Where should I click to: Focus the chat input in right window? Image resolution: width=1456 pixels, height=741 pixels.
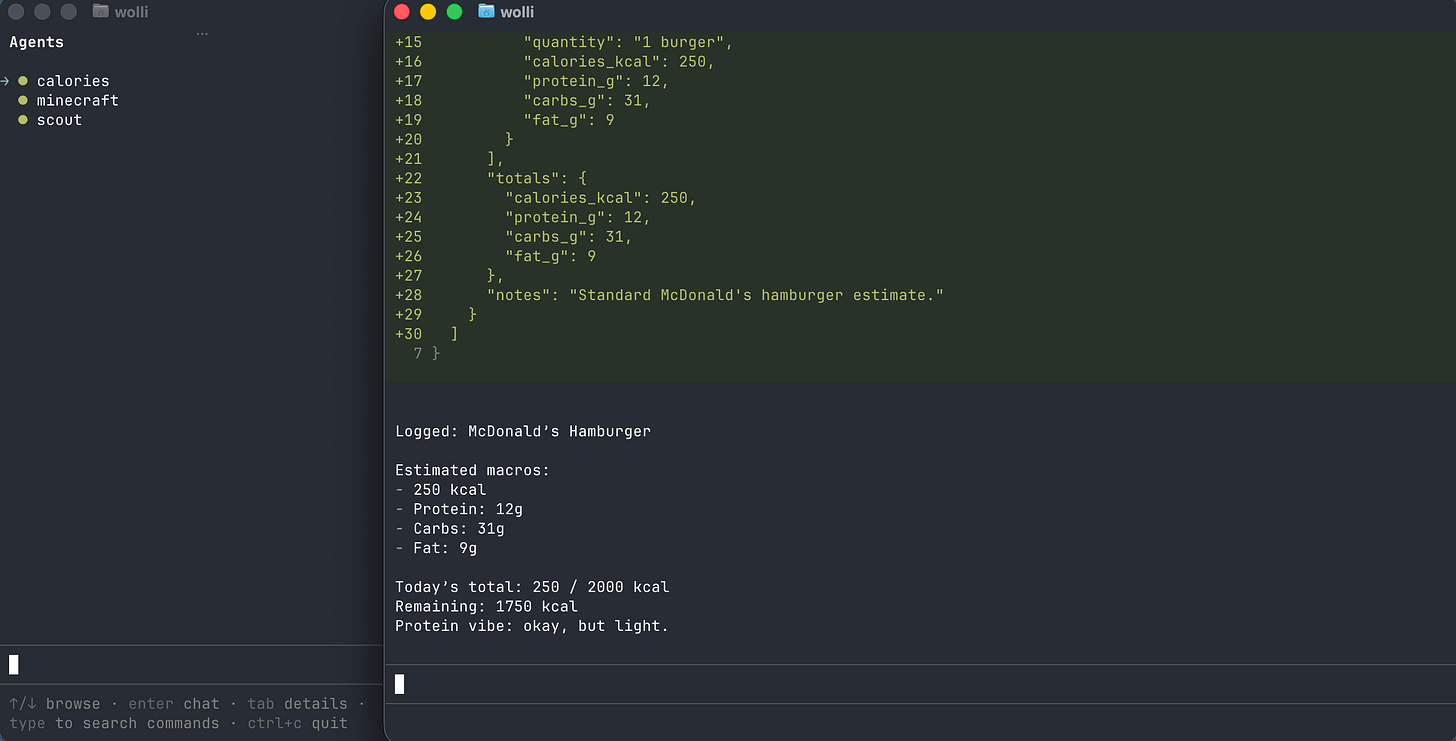pos(920,684)
